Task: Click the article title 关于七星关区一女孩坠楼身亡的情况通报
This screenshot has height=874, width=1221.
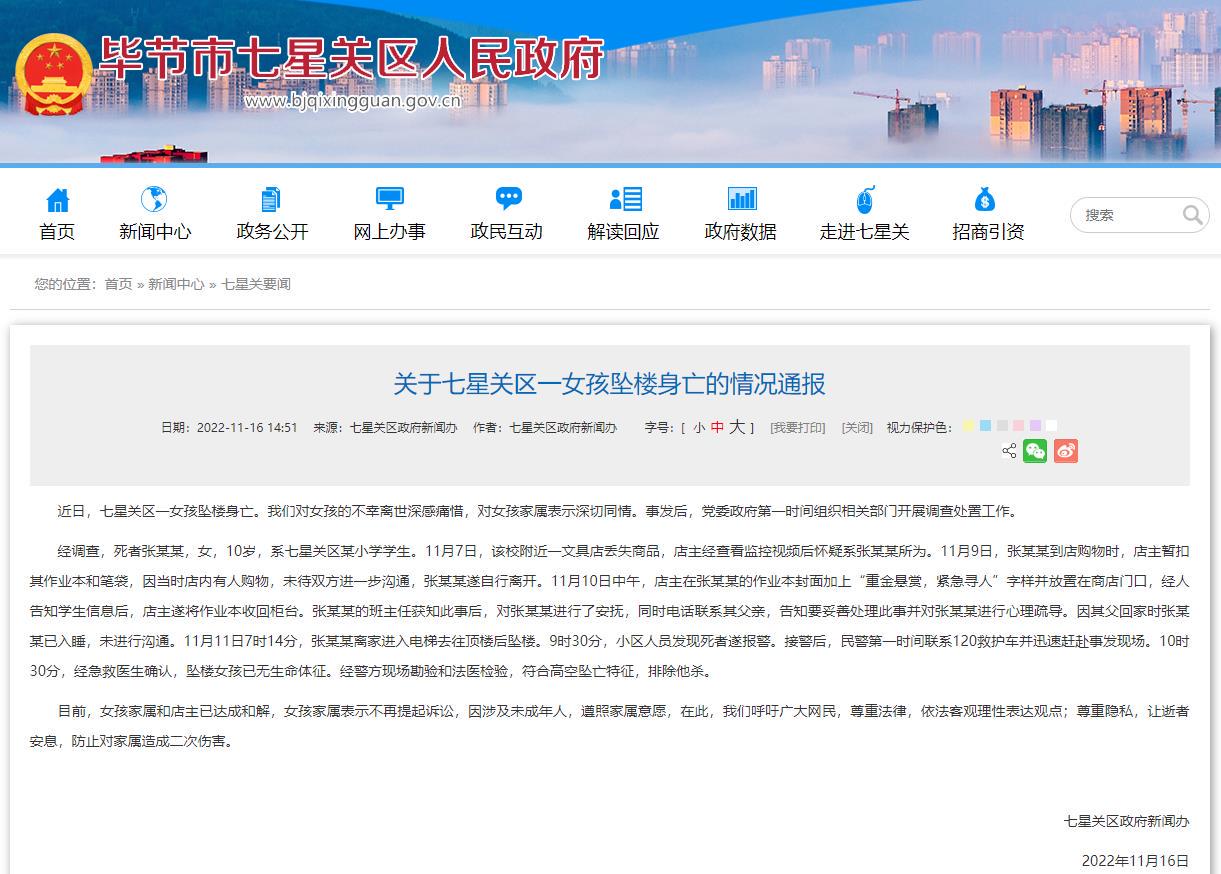Action: pos(609,384)
